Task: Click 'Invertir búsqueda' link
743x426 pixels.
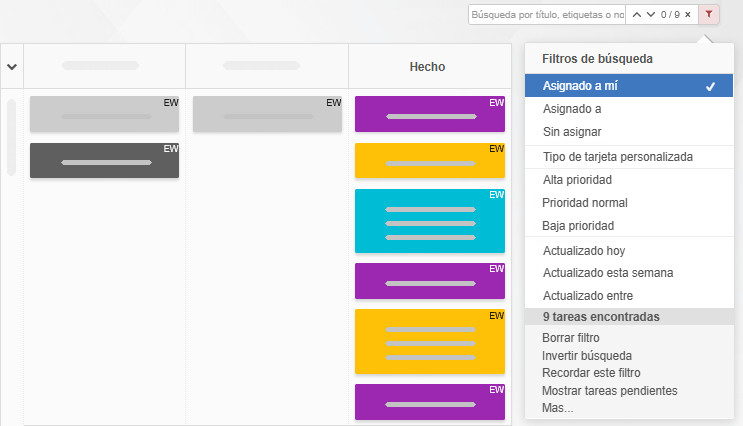Action: 586,355
